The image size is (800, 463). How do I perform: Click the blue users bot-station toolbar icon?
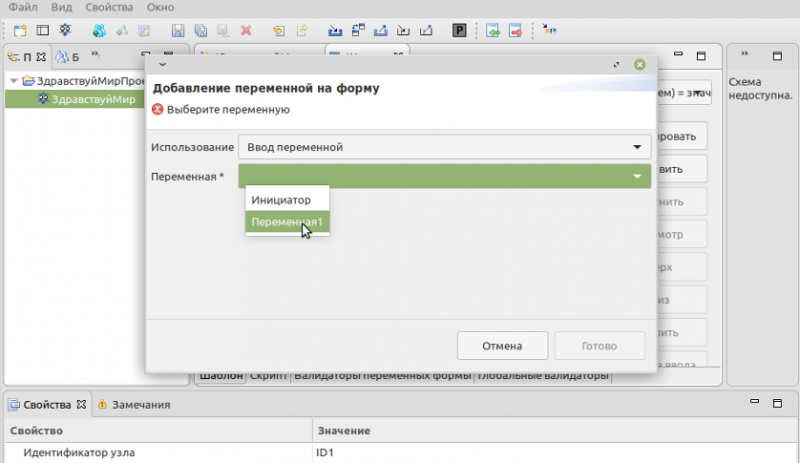coord(99,31)
